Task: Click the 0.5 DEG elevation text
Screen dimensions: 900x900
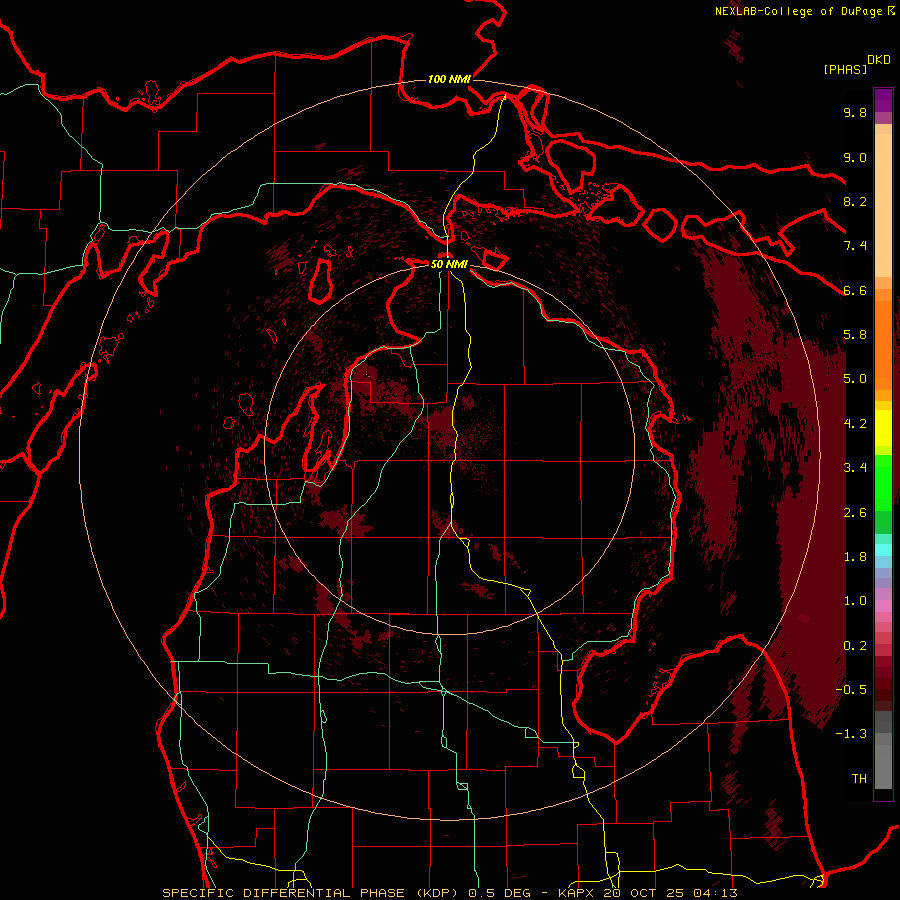Action: (x=501, y=893)
